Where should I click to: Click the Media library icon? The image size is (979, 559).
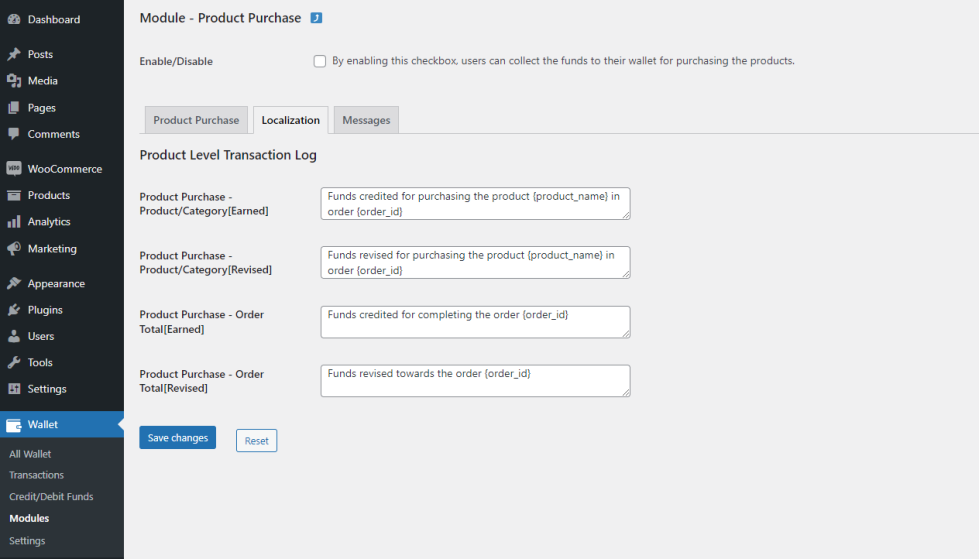click(x=14, y=81)
